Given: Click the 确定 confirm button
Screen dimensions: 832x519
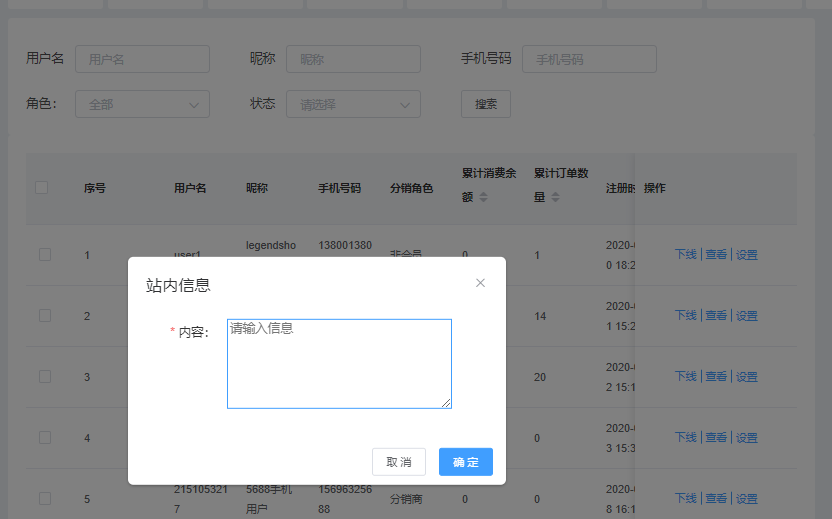Looking at the screenshot, I should (x=465, y=462).
